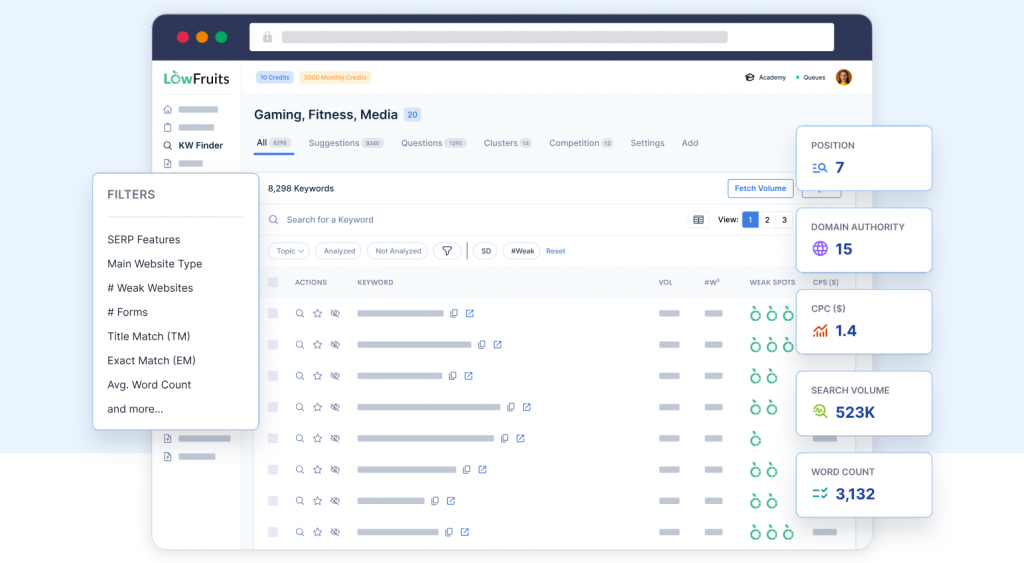Toggle the #Weak filter chip
Image resolution: width=1024 pixels, height=563 pixels.
point(522,251)
